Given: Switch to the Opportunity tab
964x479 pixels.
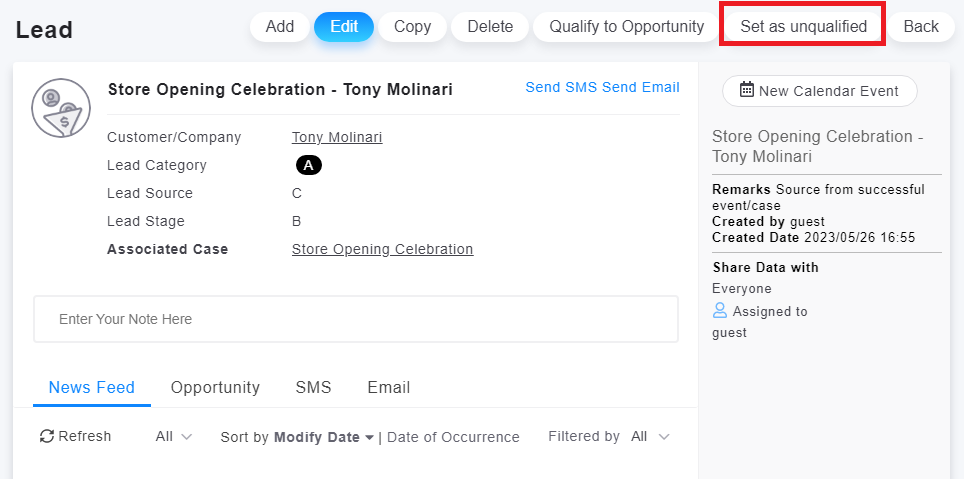Looking at the screenshot, I should click(x=215, y=387).
